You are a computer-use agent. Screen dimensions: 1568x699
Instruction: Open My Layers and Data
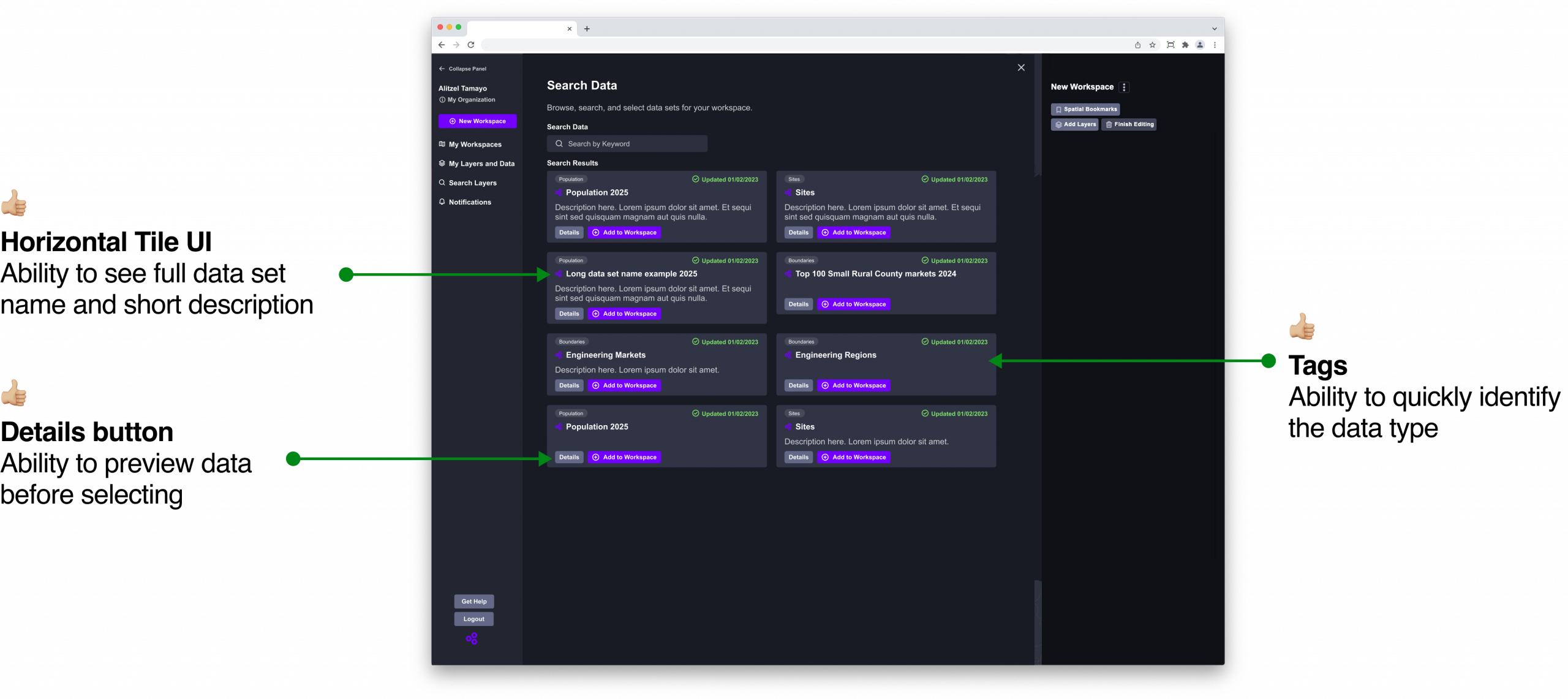481,164
